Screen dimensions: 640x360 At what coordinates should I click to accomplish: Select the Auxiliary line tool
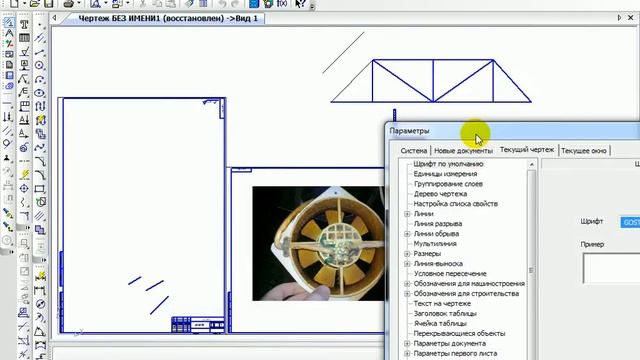coord(40,38)
